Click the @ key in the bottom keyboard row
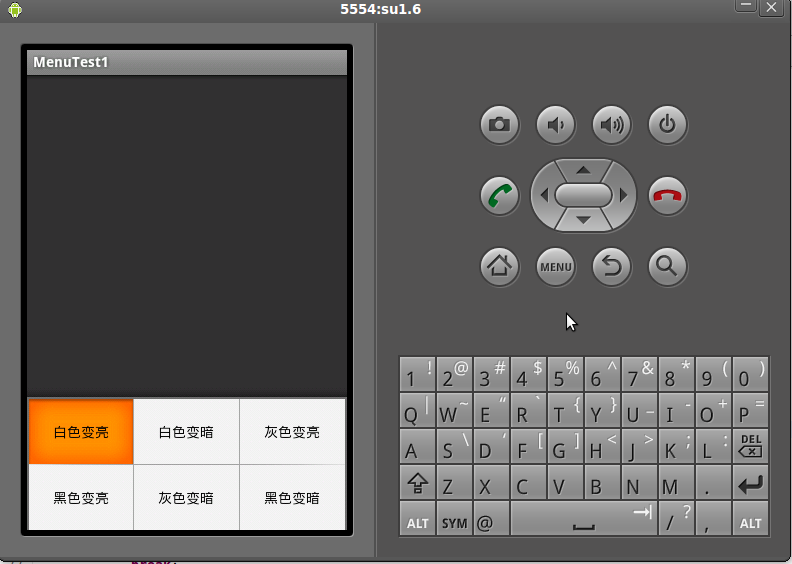Image resolution: width=792 pixels, height=564 pixels. (x=491, y=519)
